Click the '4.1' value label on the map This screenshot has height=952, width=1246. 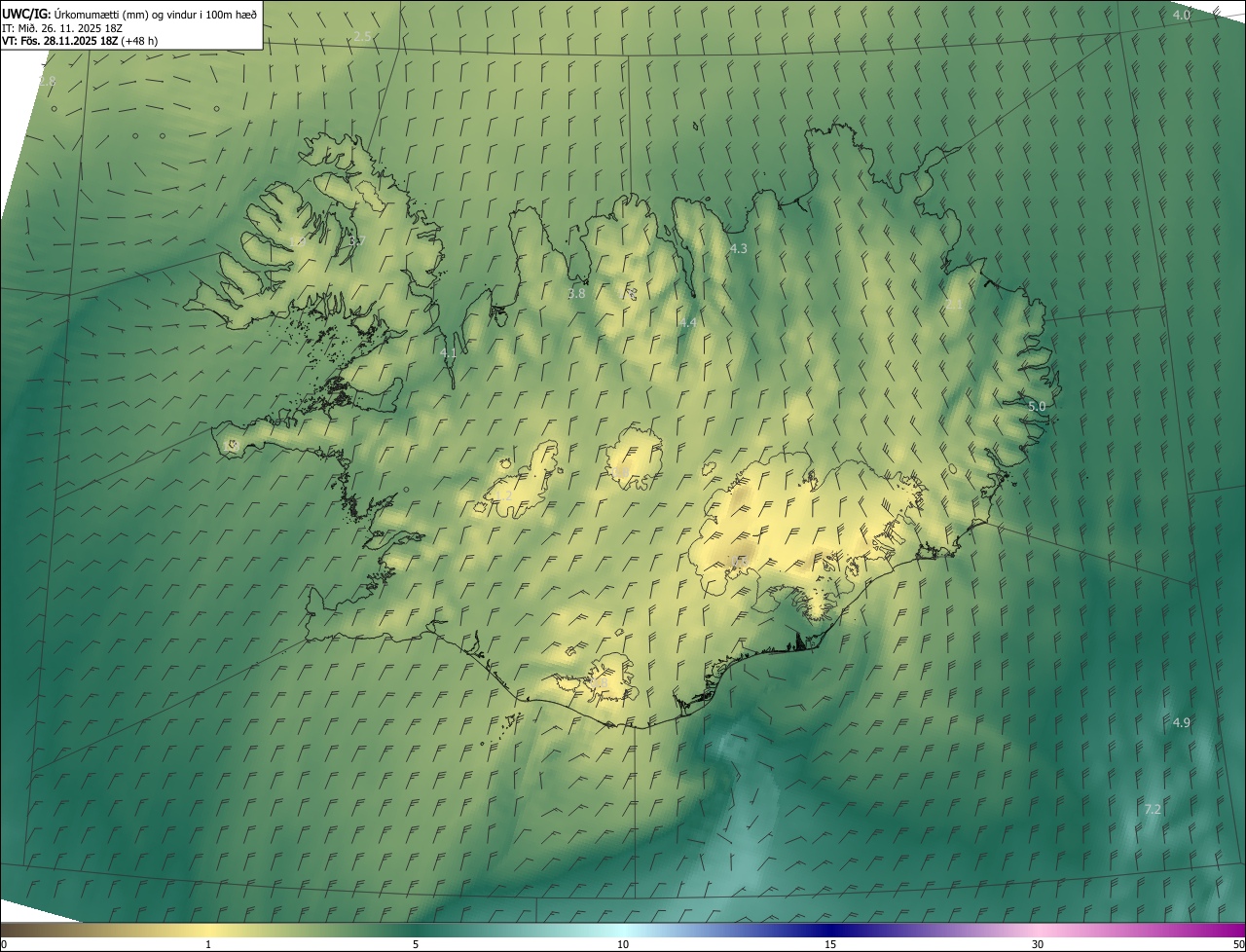click(x=448, y=353)
